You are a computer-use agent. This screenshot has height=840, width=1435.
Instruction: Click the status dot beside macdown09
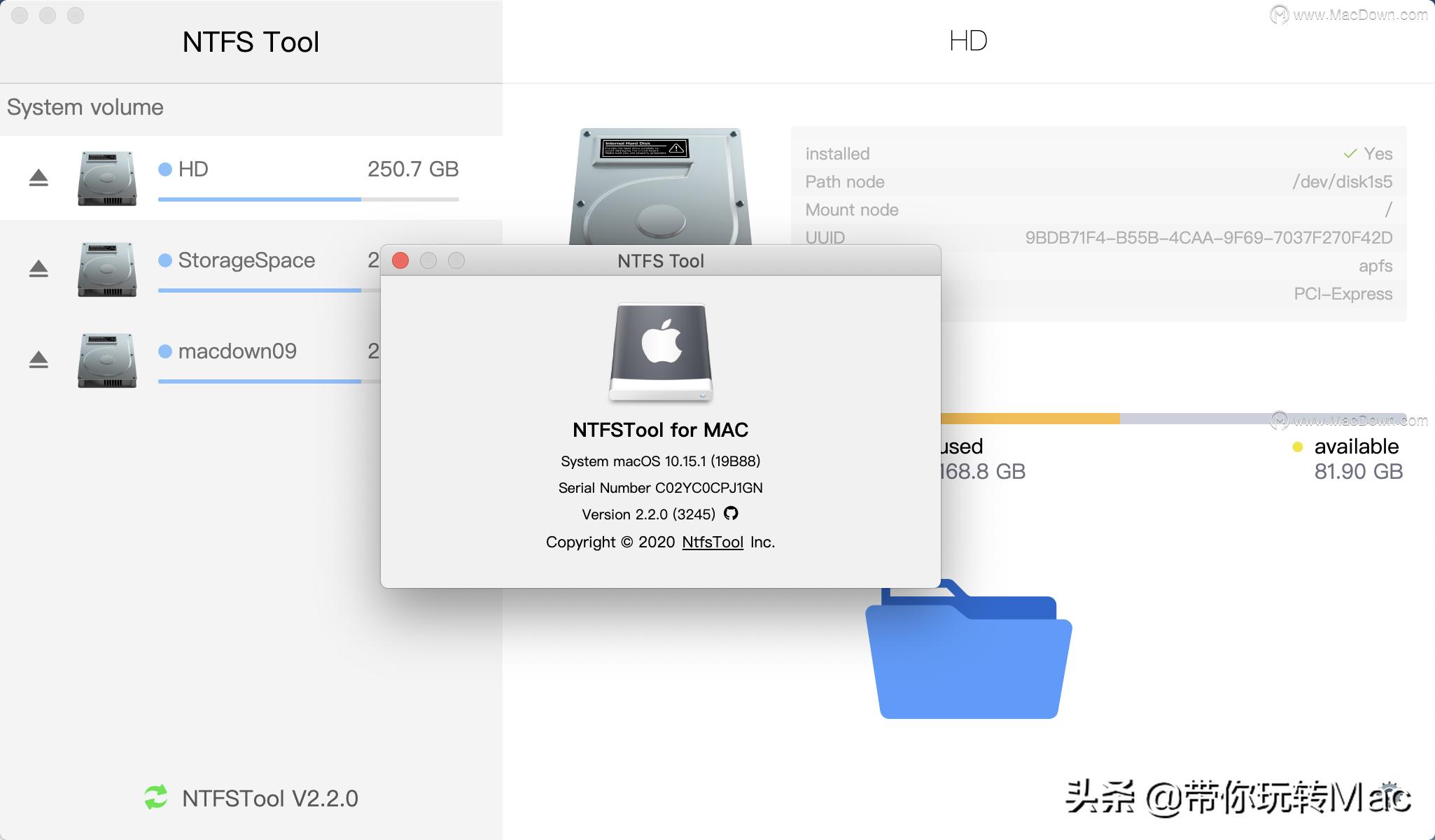(x=164, y=351)
